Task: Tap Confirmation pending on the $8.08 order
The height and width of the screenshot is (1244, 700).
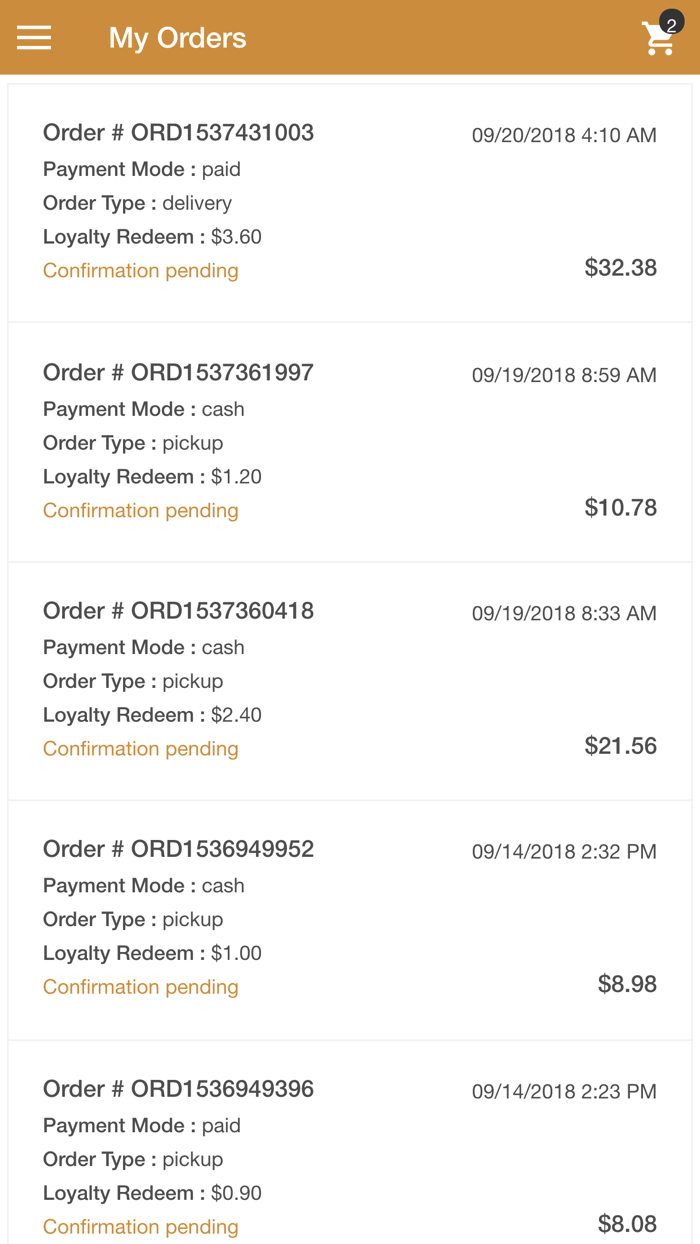Action: coord(141,1227)
